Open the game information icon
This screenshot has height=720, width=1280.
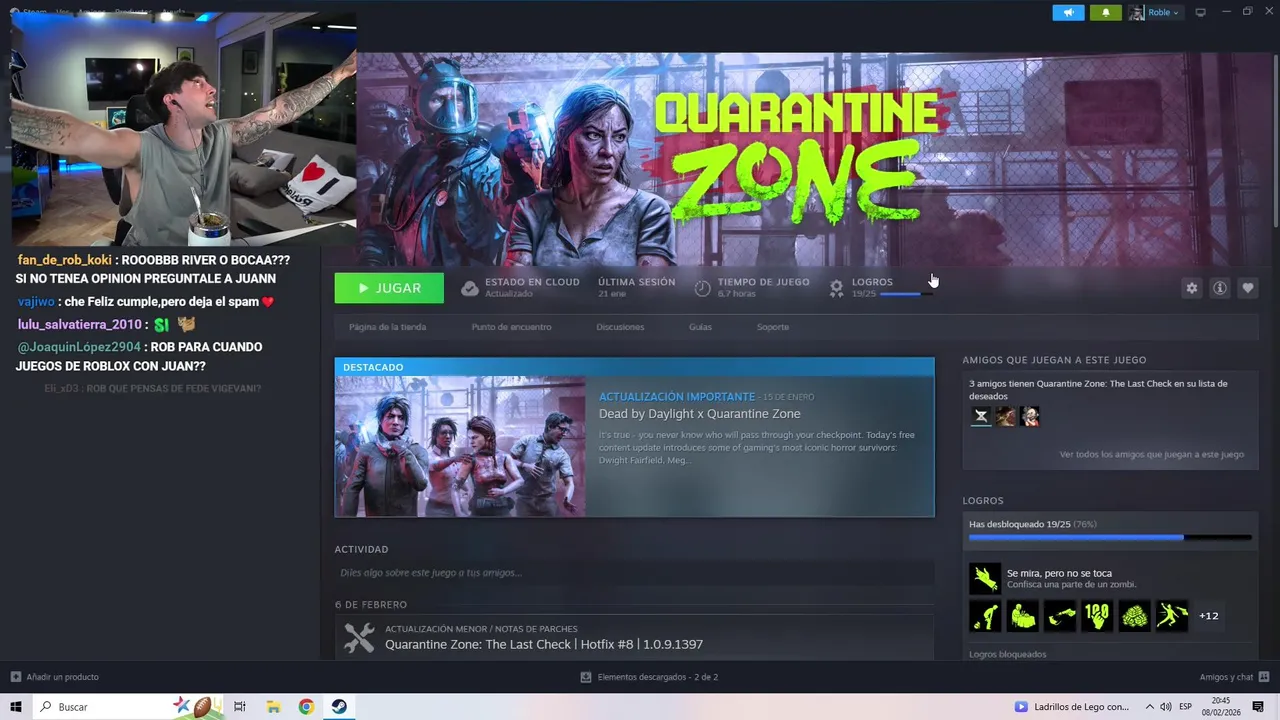tap(1220, 288)
